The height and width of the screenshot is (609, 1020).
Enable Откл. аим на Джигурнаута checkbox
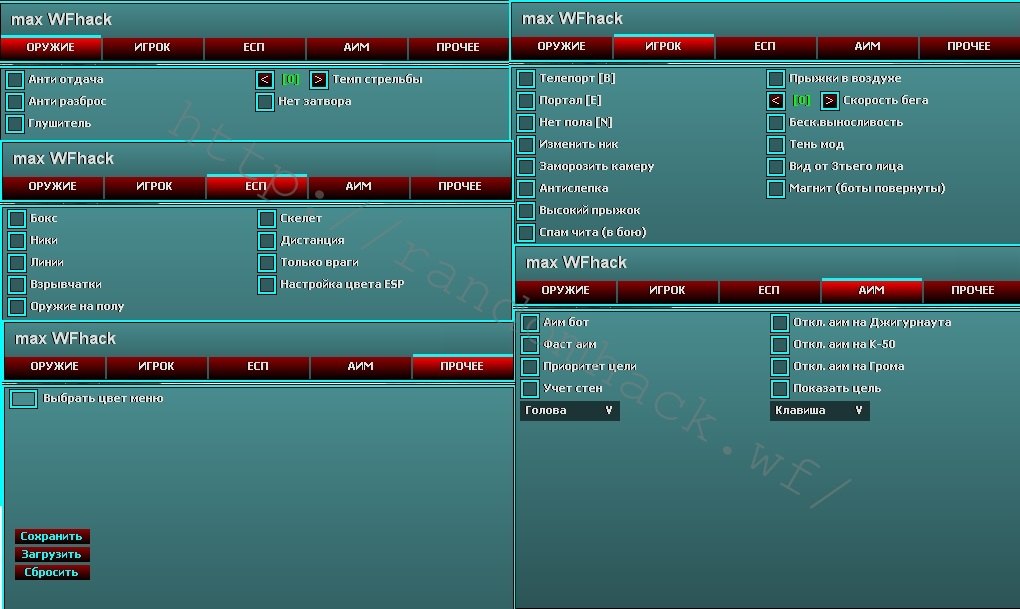(x=779, y=323)
